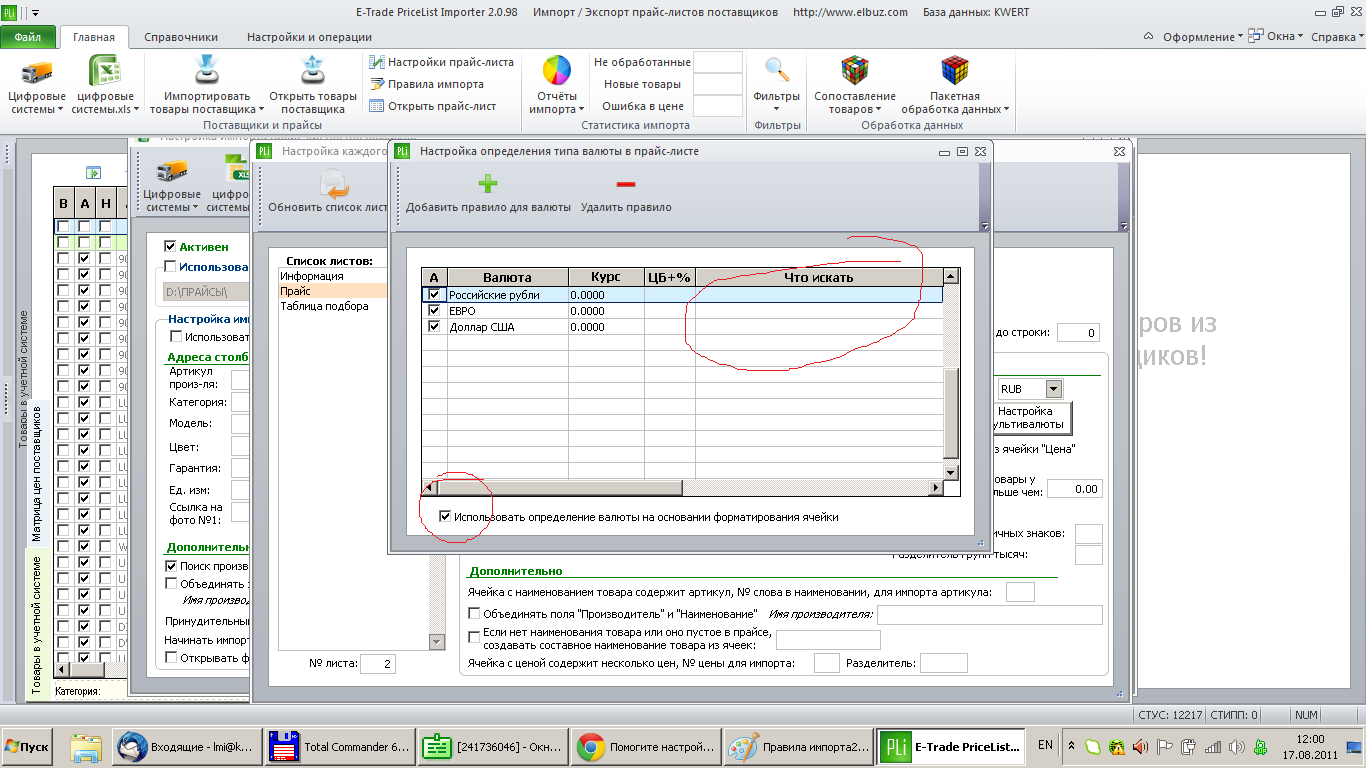
Task: Switch to [241736046] taskbar window
Action: [493, 747]
